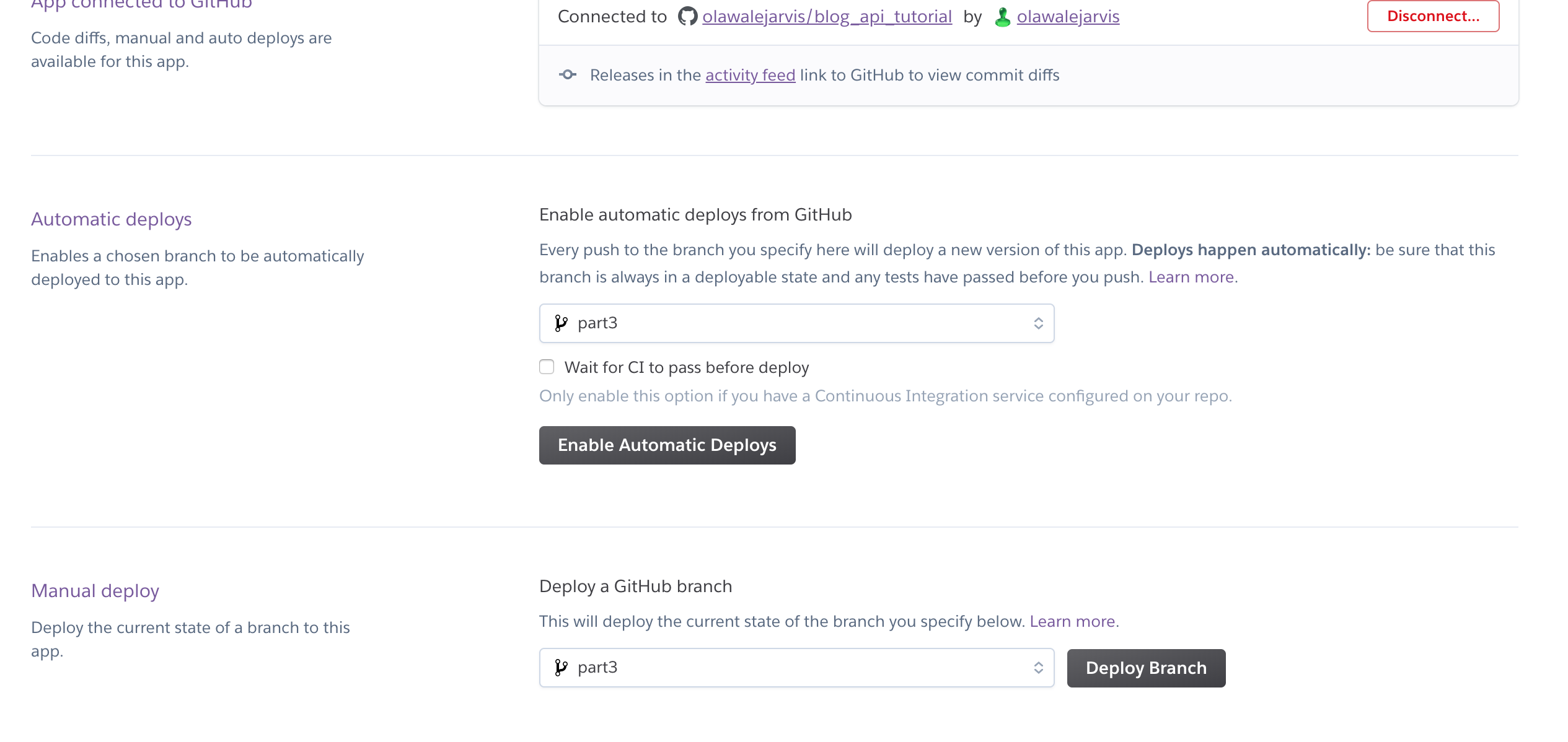
Task: Click branch icon in manual deploy dropdown
Action: coord(561,668)
